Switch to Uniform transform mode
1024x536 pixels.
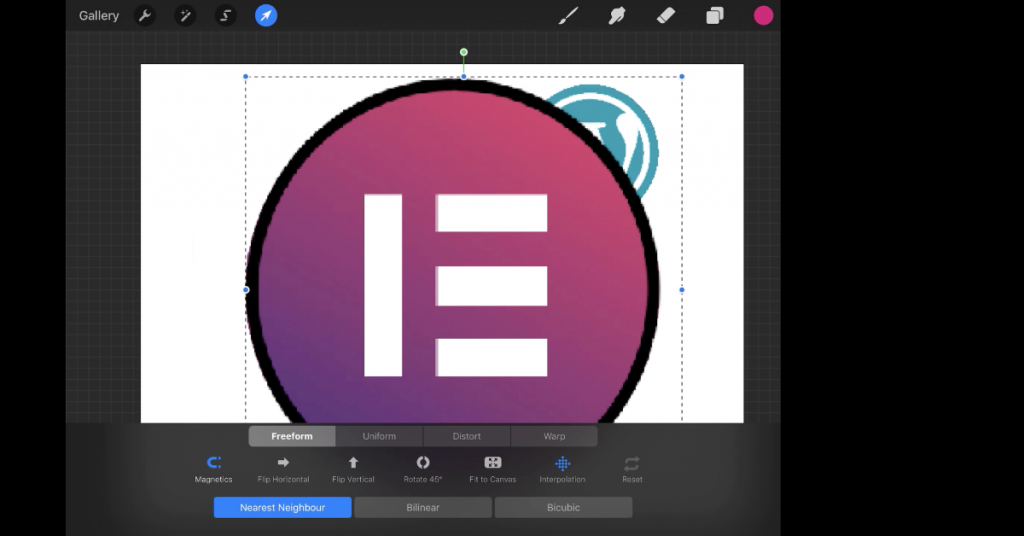click(379, 436)
